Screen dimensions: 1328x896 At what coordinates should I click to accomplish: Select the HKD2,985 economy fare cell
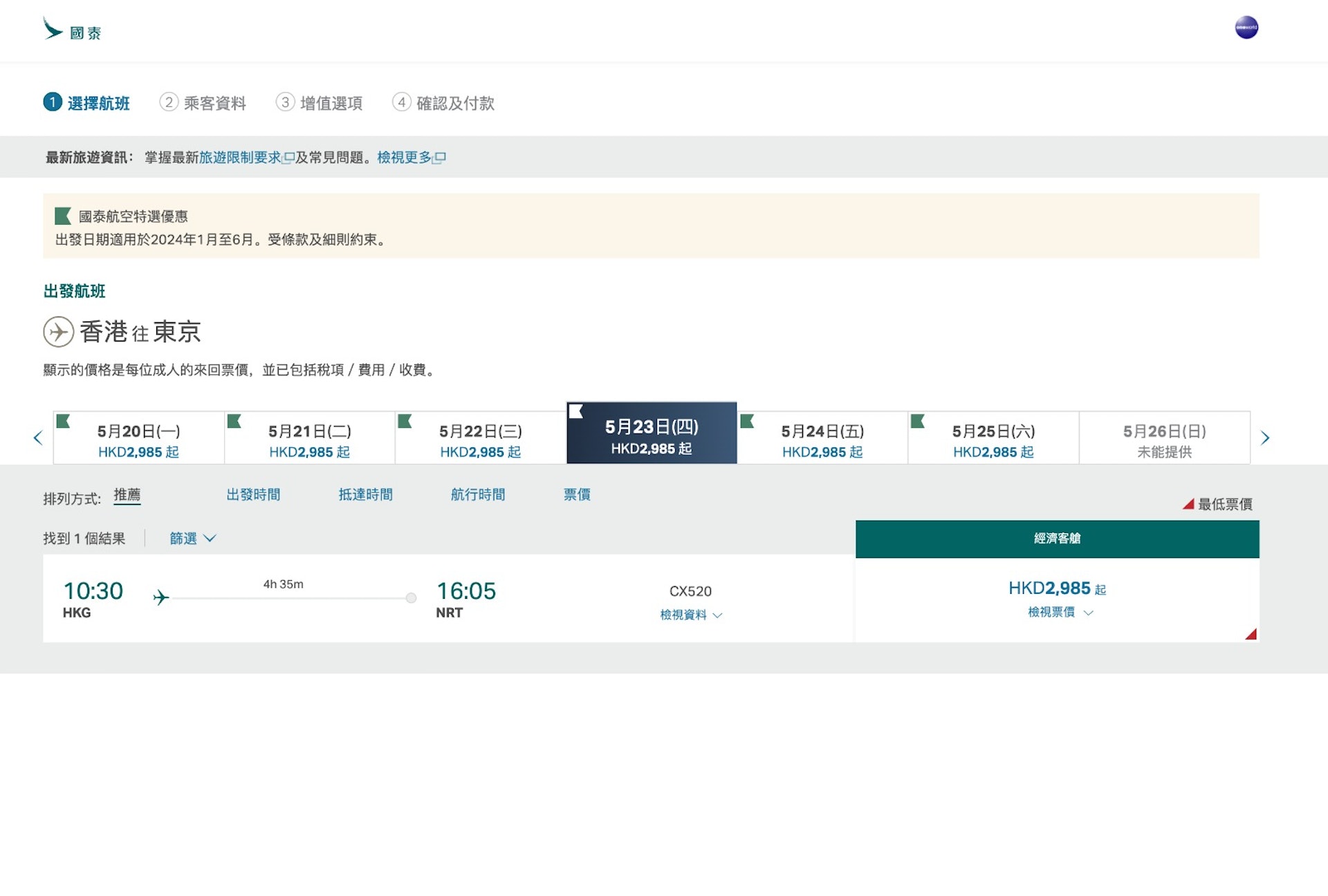(1056, 589)
